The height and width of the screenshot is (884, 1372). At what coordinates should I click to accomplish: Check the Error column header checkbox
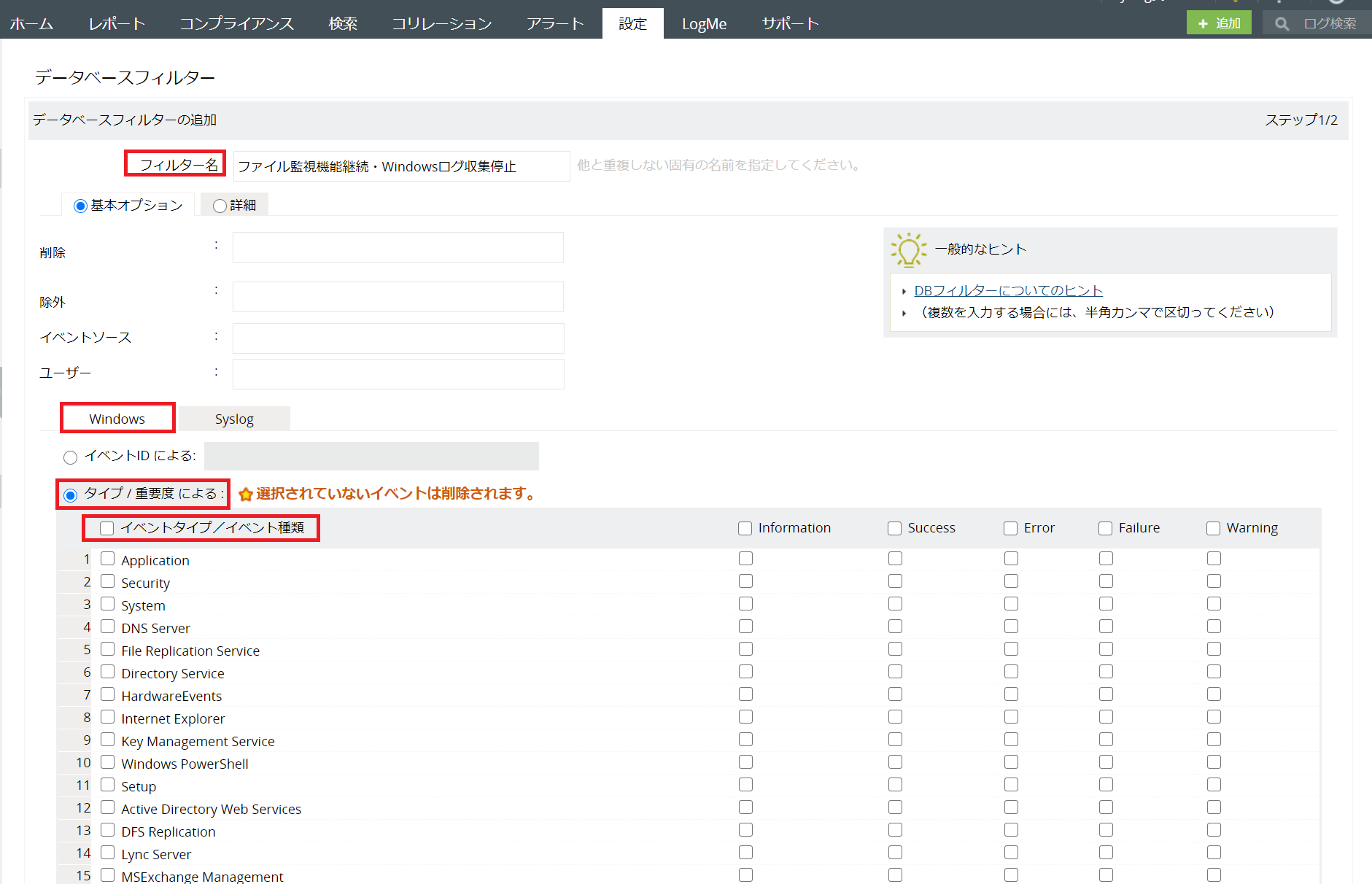tap(1010, 529)
